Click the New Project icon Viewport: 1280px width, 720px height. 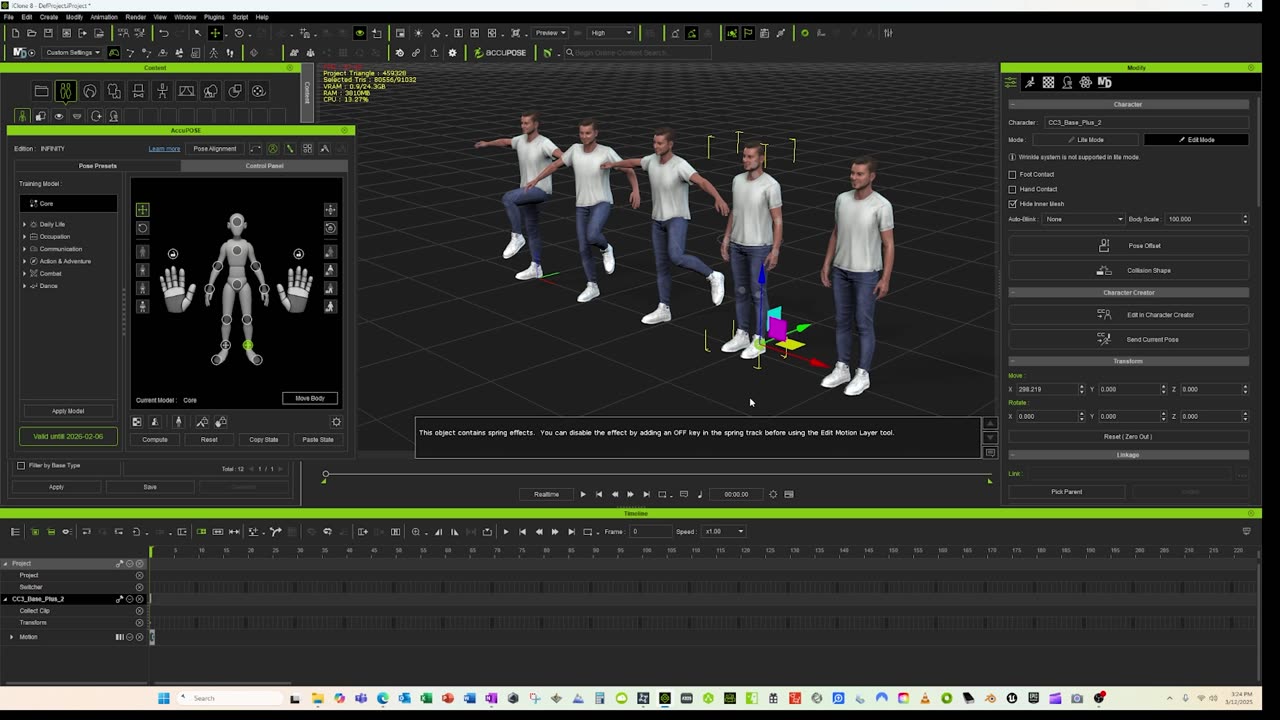pyautogui.click(x=15, y=33)
